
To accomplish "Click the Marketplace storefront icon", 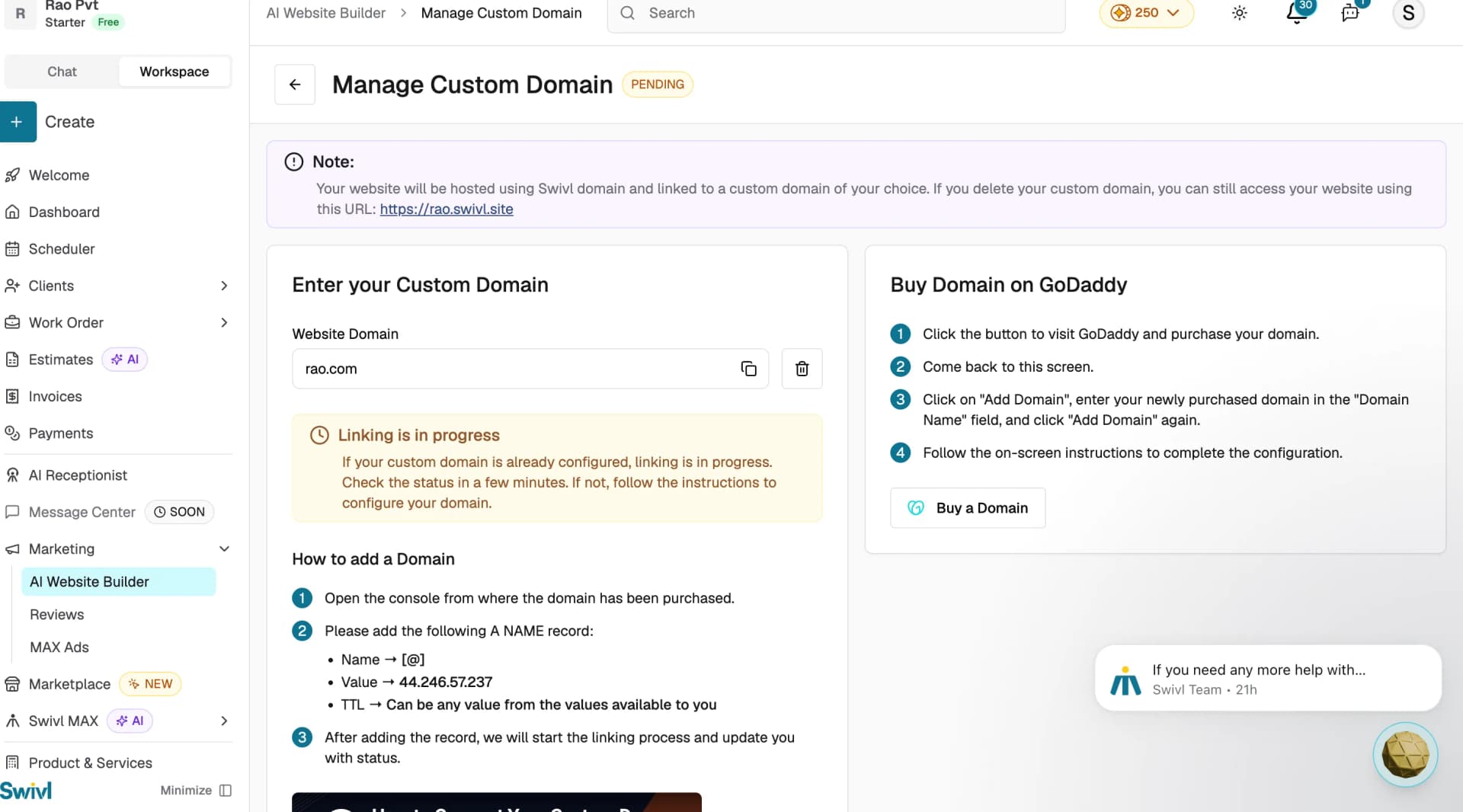I will tap(12, 684).
